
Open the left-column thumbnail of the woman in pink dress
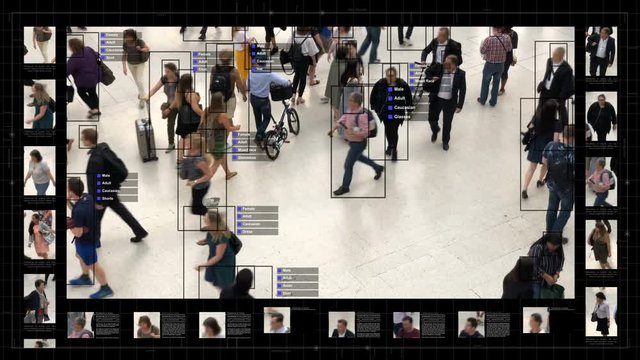coord(40,235)
